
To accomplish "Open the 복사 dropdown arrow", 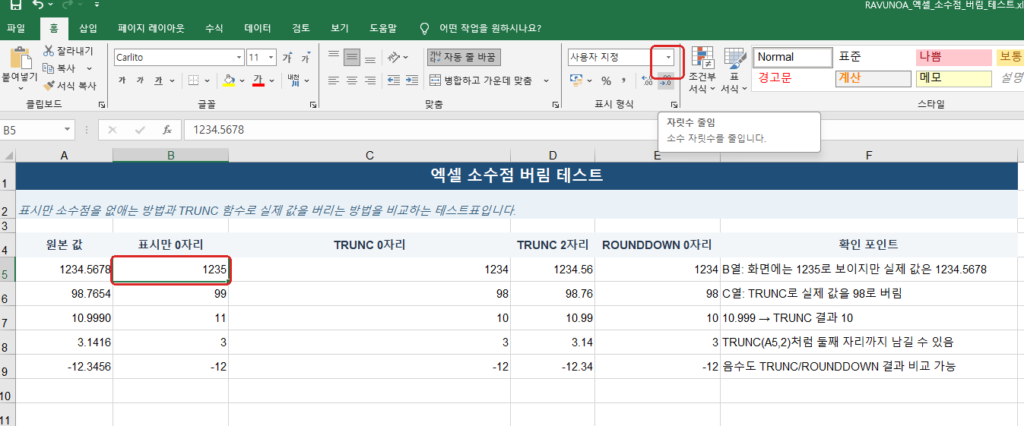I will [x=89, y=69].
